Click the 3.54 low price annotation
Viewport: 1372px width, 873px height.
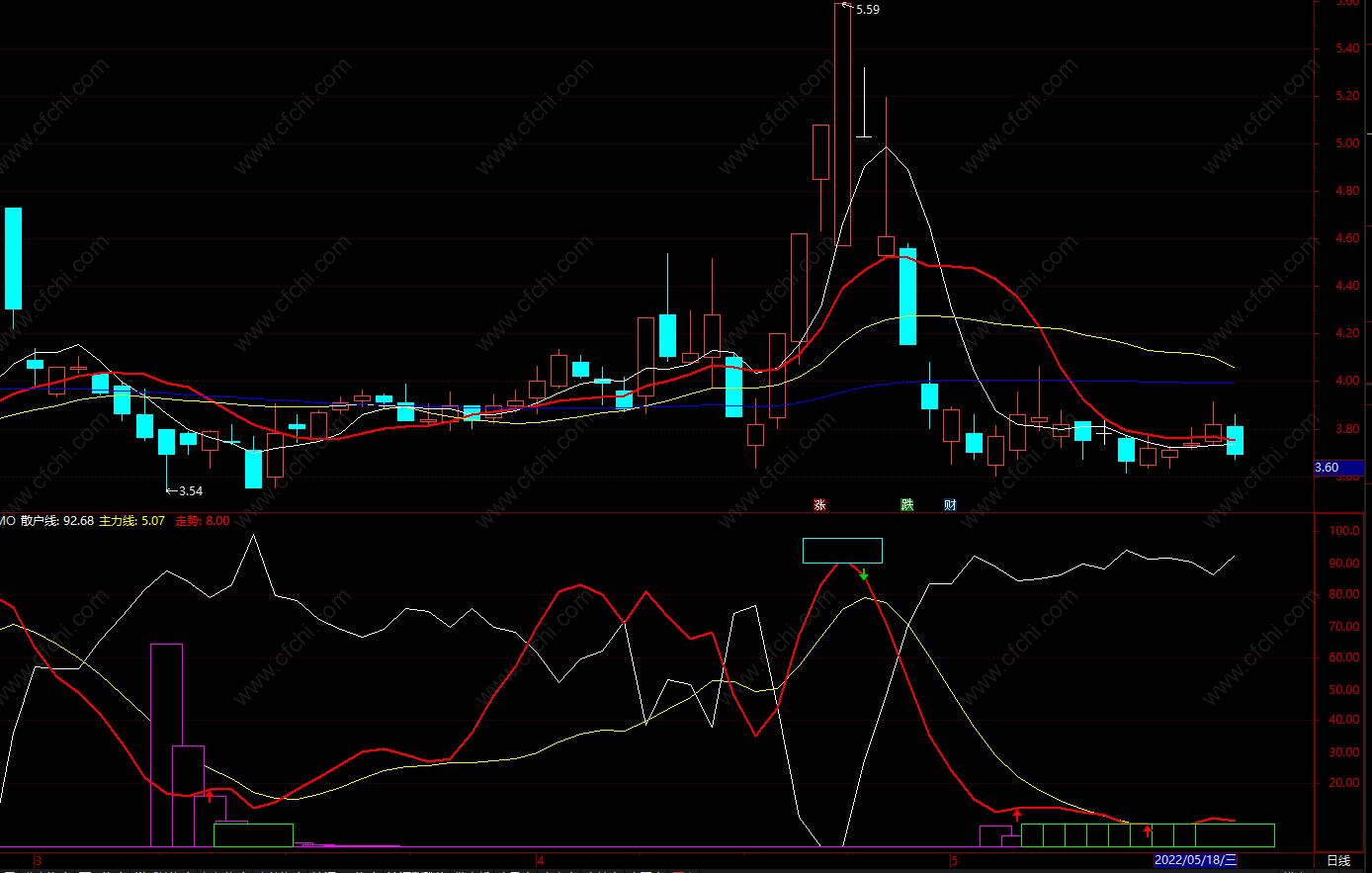point(190,490)
